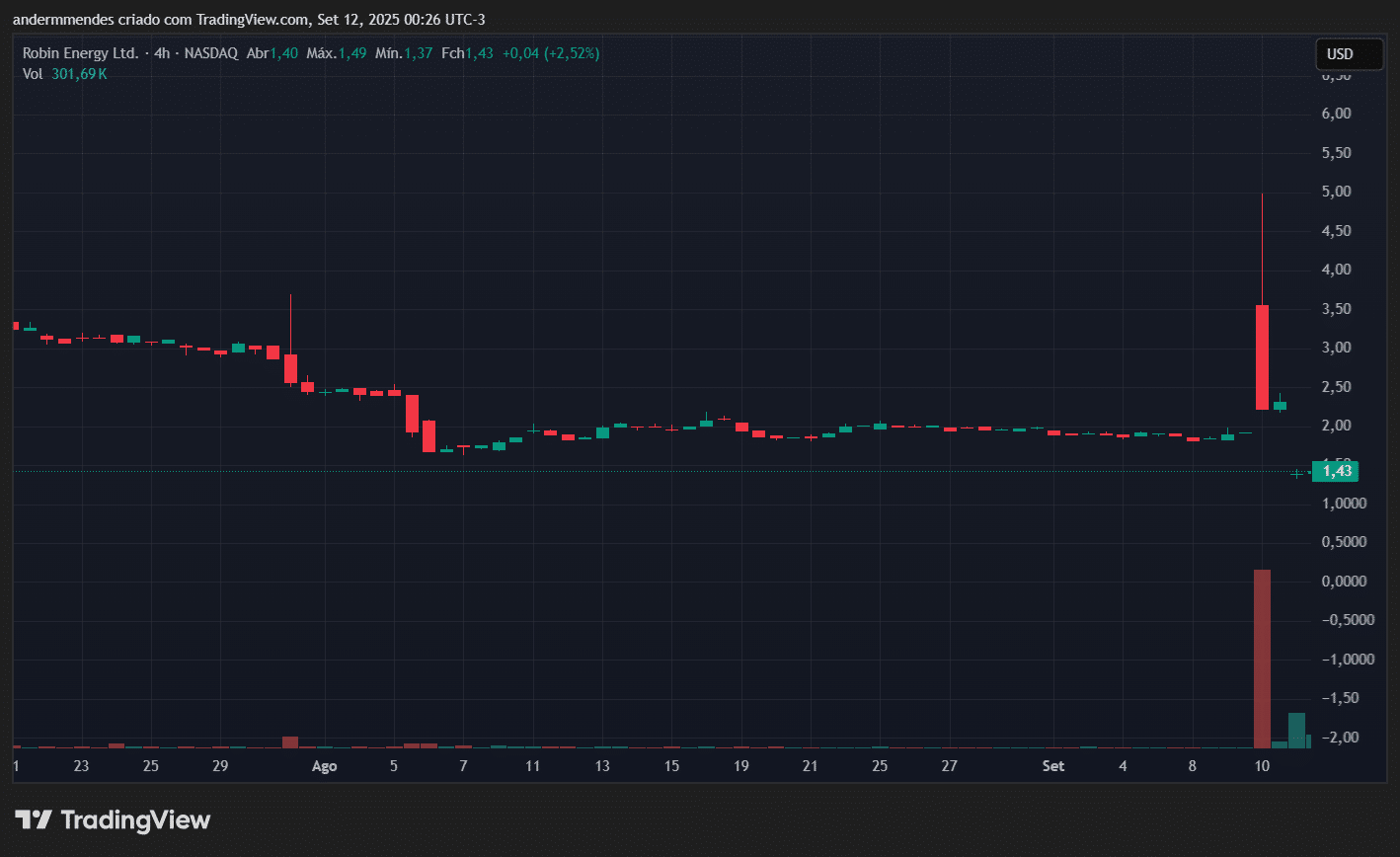This screenshot has height=857, width=1400.
Task: Click the dashed current price line
Action: 691,470
